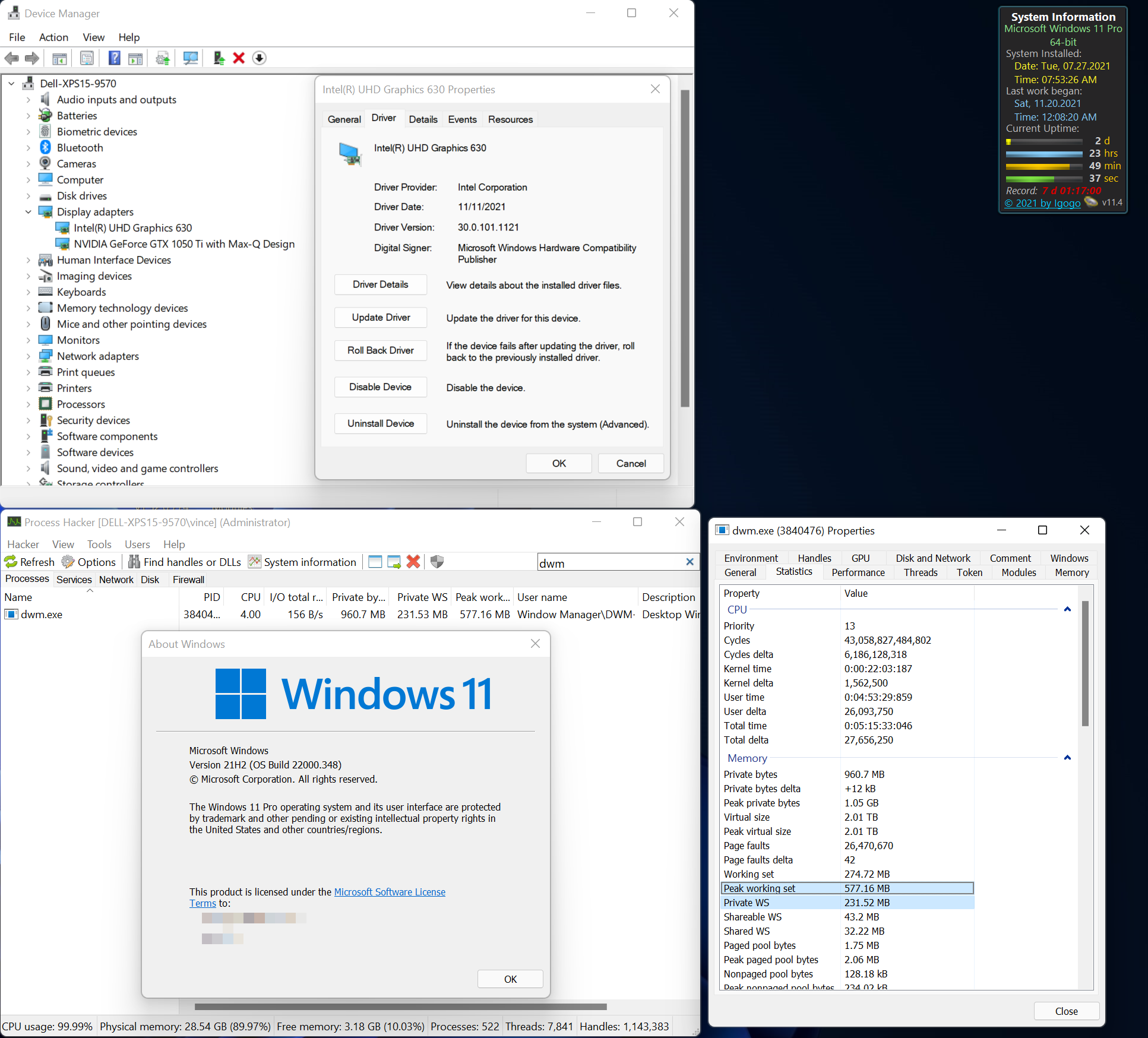The width and height of the screenshot is (1148, 1038).
Task: Click inside the process search field in Process Hacker
Action: tap(612, 562)
